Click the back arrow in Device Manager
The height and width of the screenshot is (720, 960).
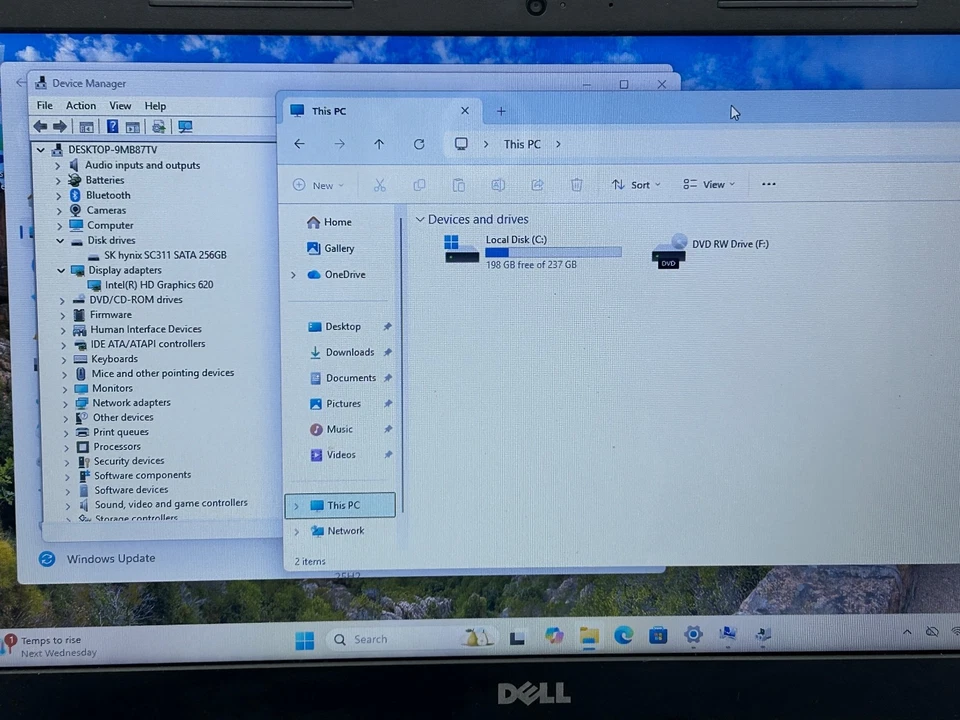[x=40, y=126]
